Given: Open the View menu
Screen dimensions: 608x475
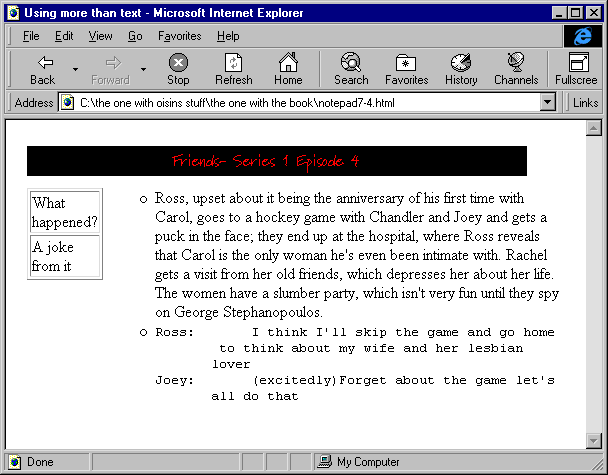Looking at the screenshot, I should (100, 36).
